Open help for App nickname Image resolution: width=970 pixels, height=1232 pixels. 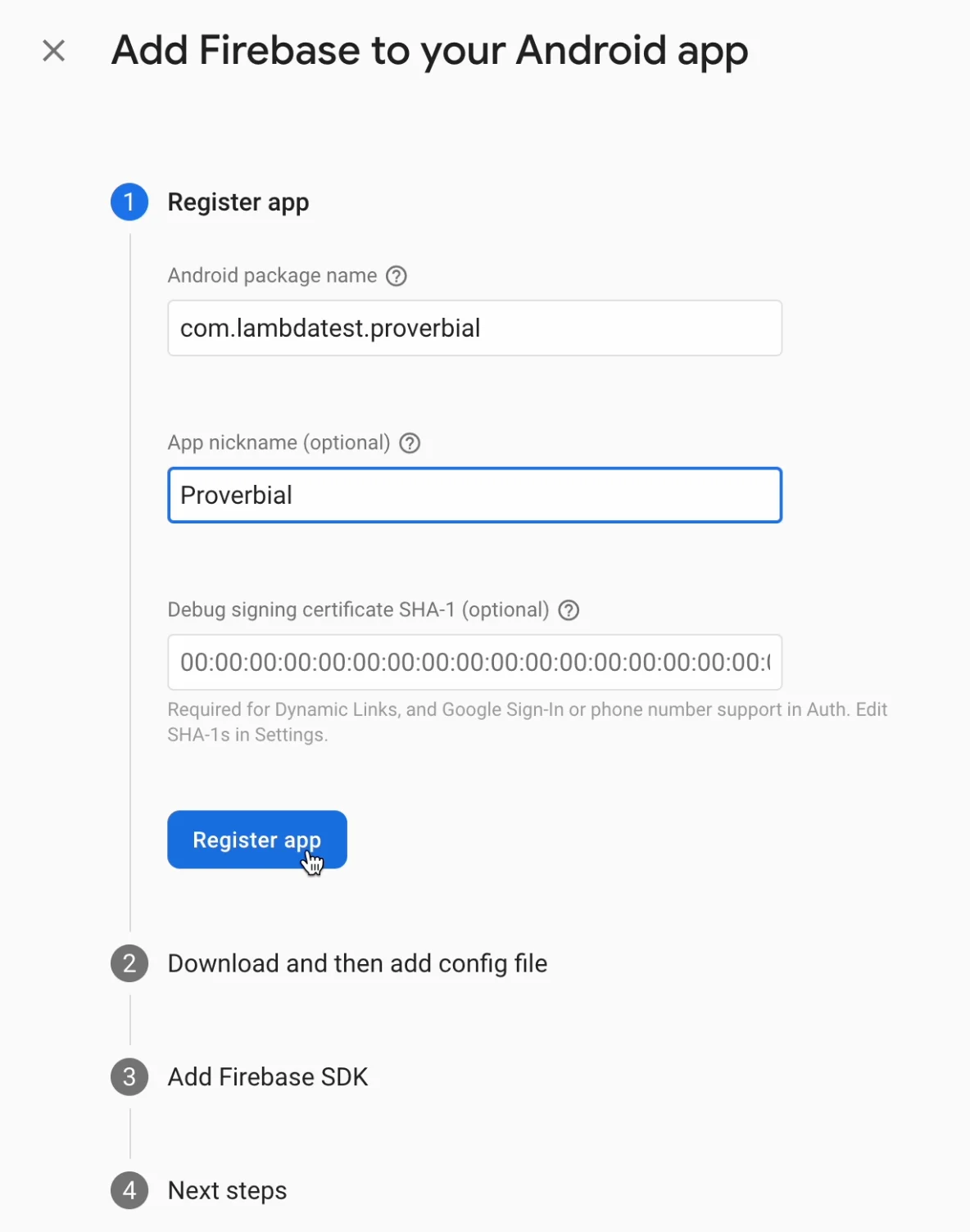(410, 443)
